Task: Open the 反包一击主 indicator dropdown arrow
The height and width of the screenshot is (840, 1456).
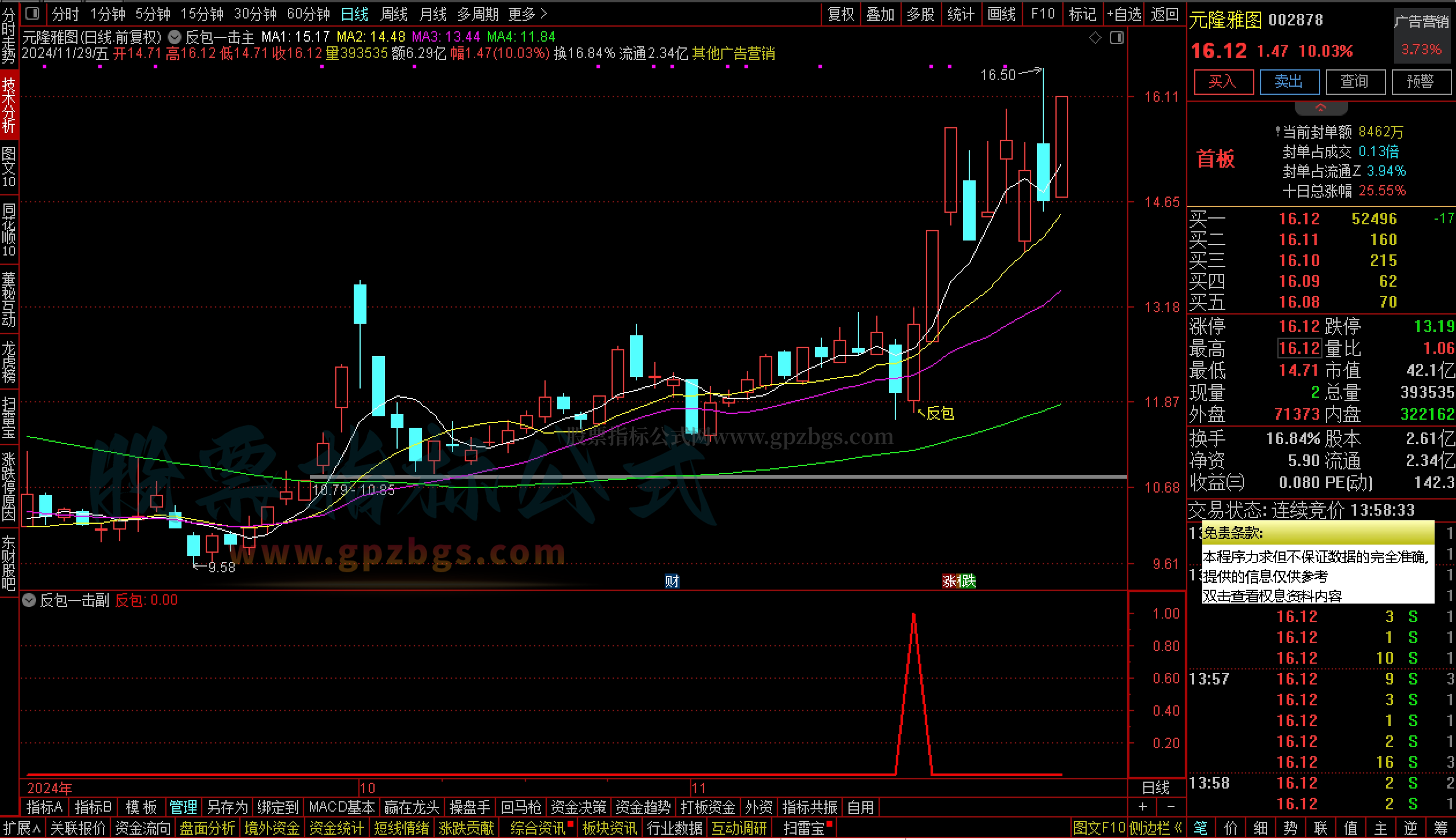Action: tap(175, 38)
